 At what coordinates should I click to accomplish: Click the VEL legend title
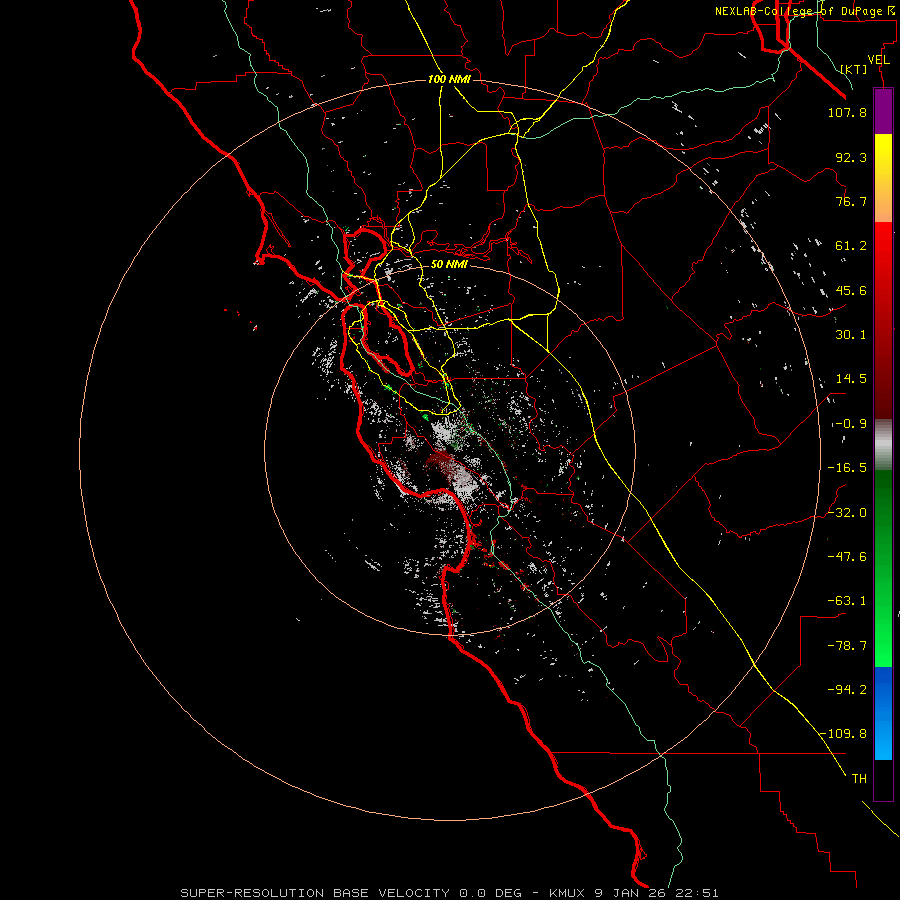click(878, 60)
